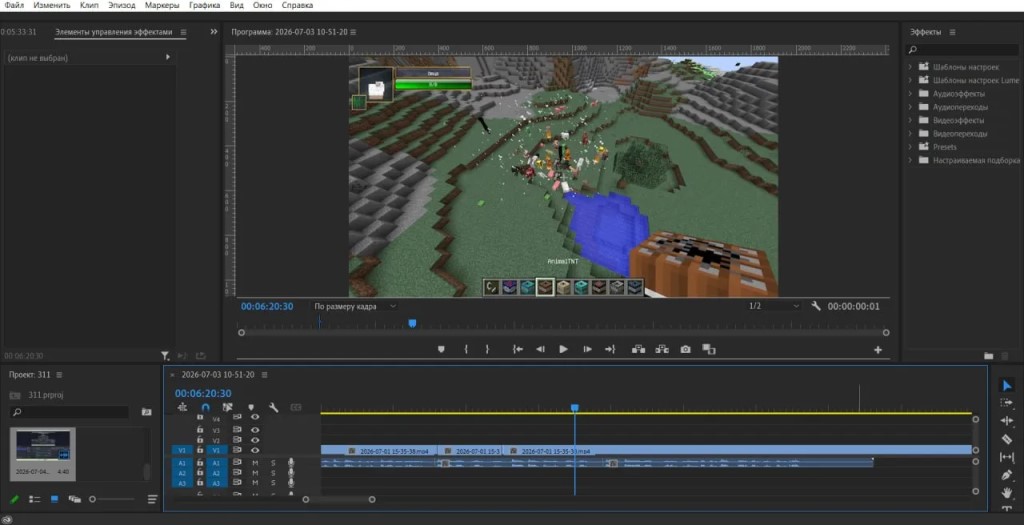
Task: Activate the Slip tool
Action: click(1006, 457)
